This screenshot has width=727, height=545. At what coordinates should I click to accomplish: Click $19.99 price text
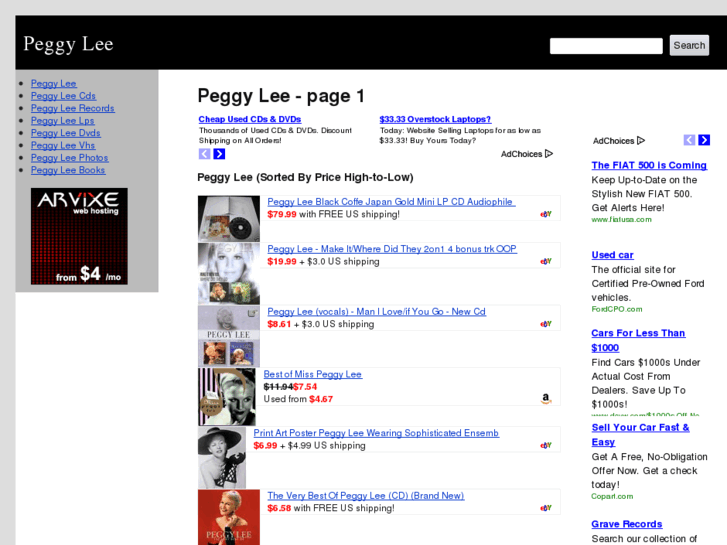[x=282, y=262]
